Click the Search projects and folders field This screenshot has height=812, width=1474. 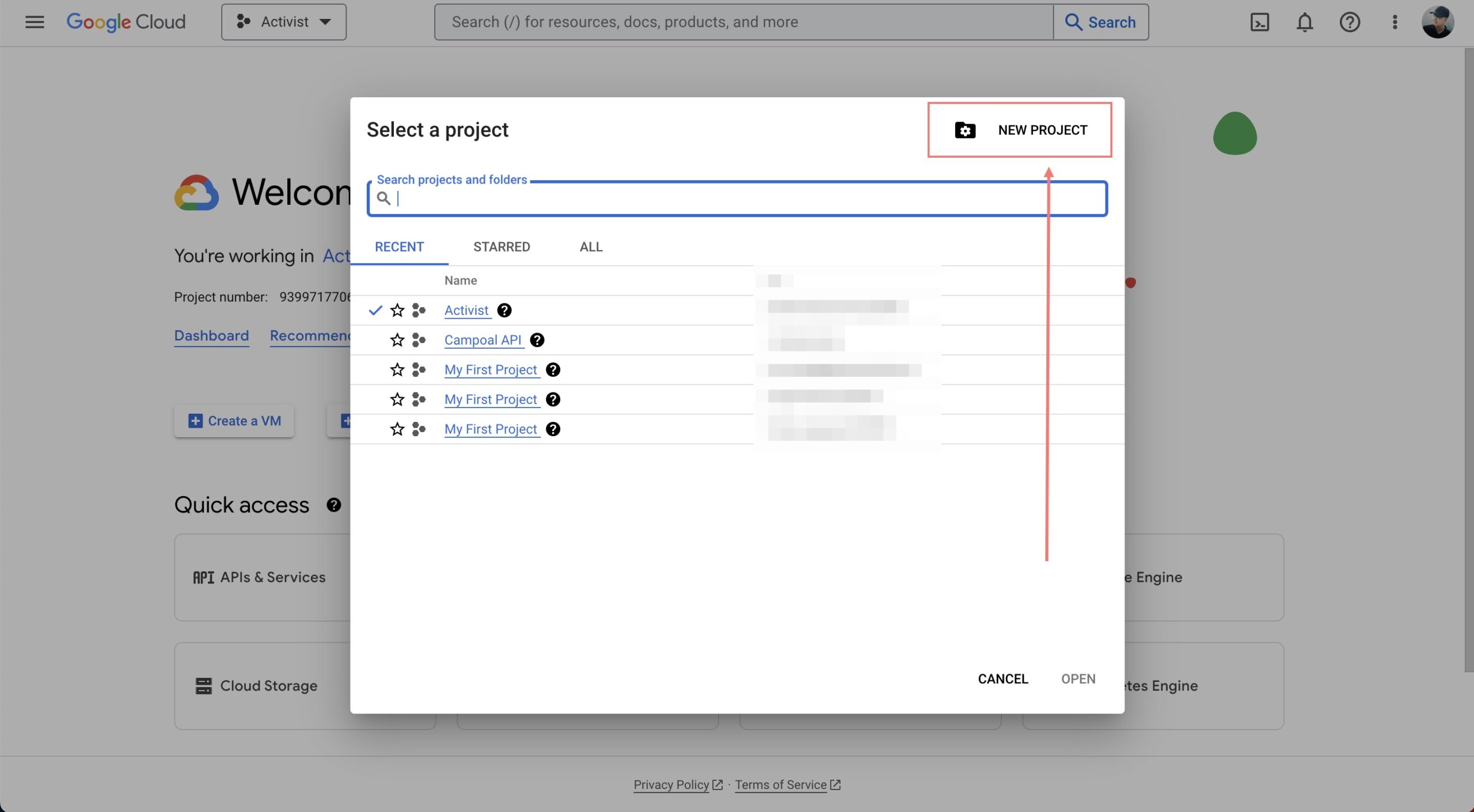[737, 199]
